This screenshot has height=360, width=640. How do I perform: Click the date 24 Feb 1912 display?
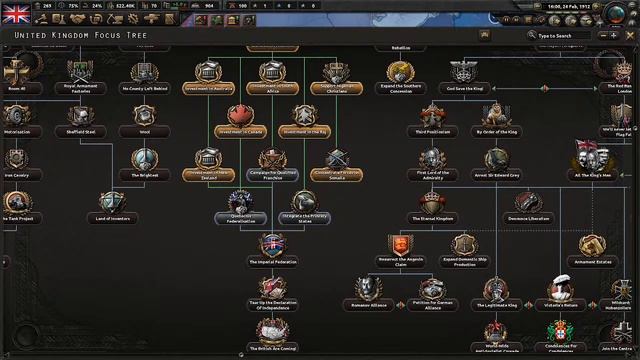569,7
